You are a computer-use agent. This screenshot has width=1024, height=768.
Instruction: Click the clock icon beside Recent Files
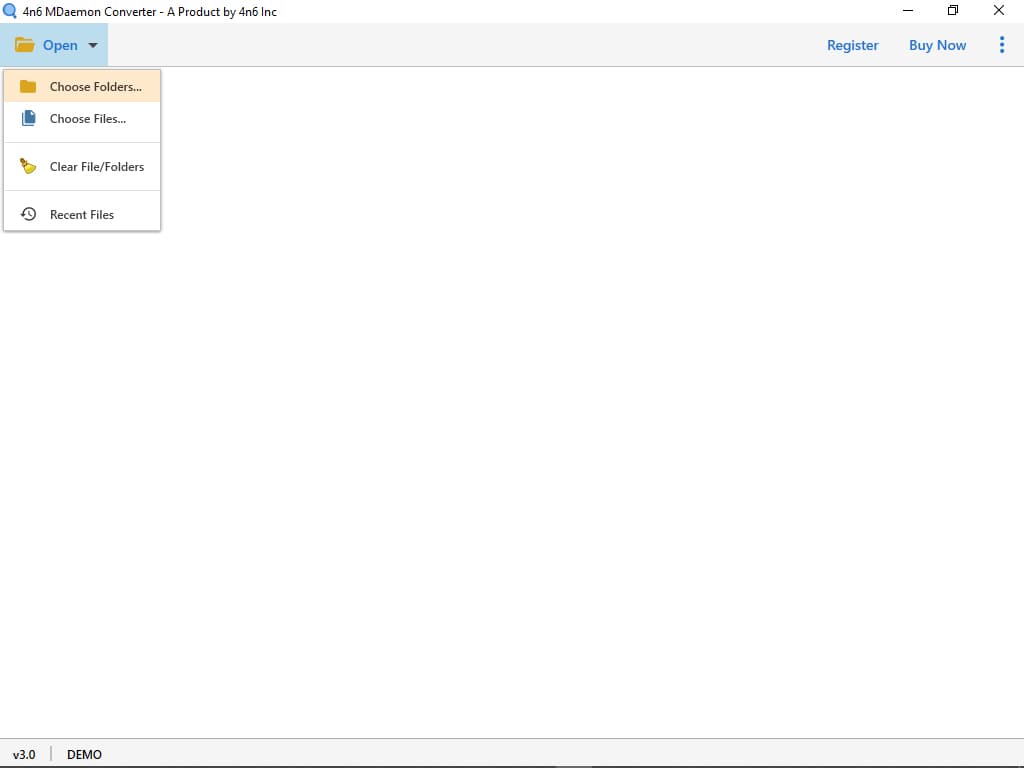(x=28, y=214)
